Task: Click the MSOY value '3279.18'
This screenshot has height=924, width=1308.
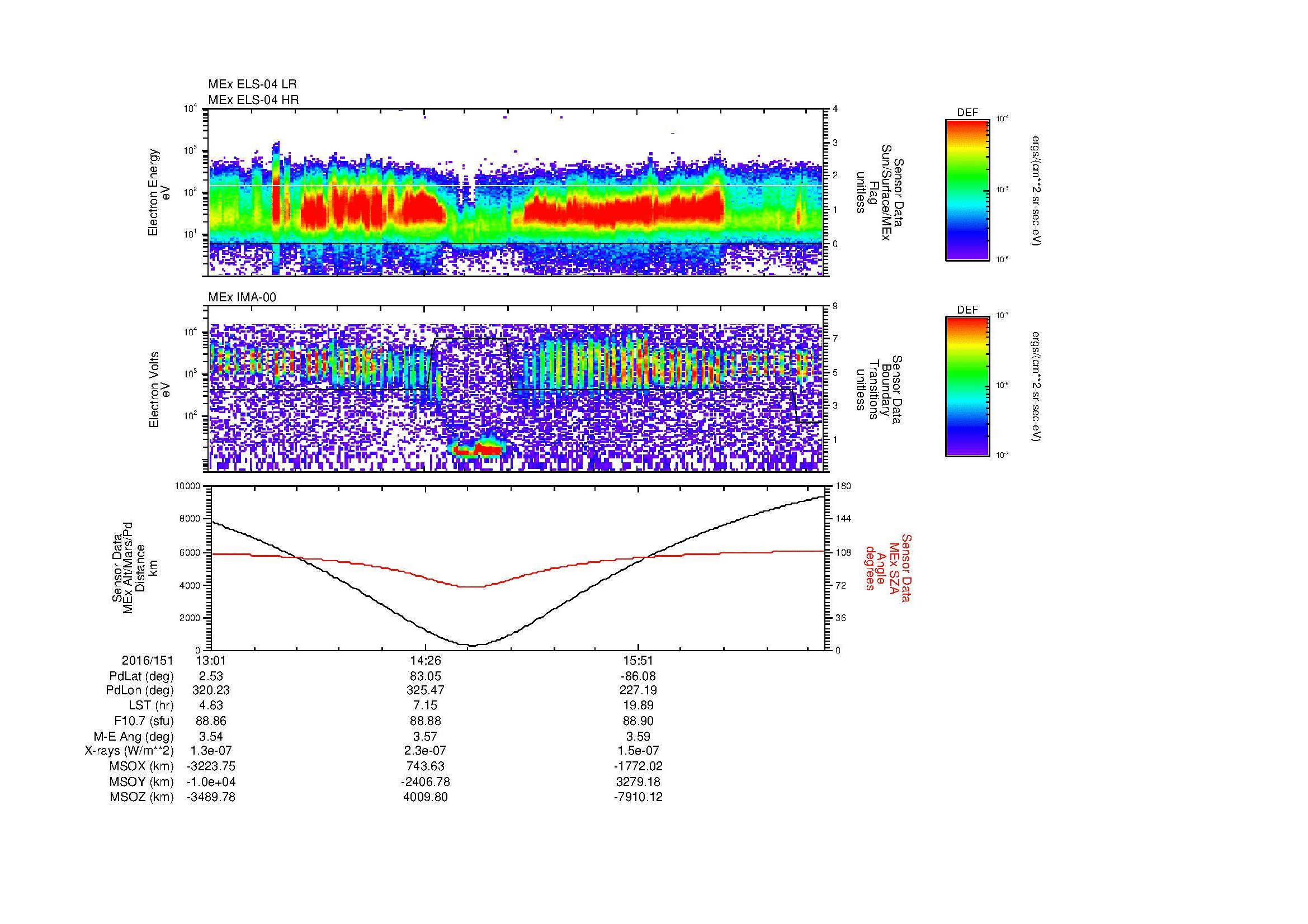Action: [x=638, y=781]
